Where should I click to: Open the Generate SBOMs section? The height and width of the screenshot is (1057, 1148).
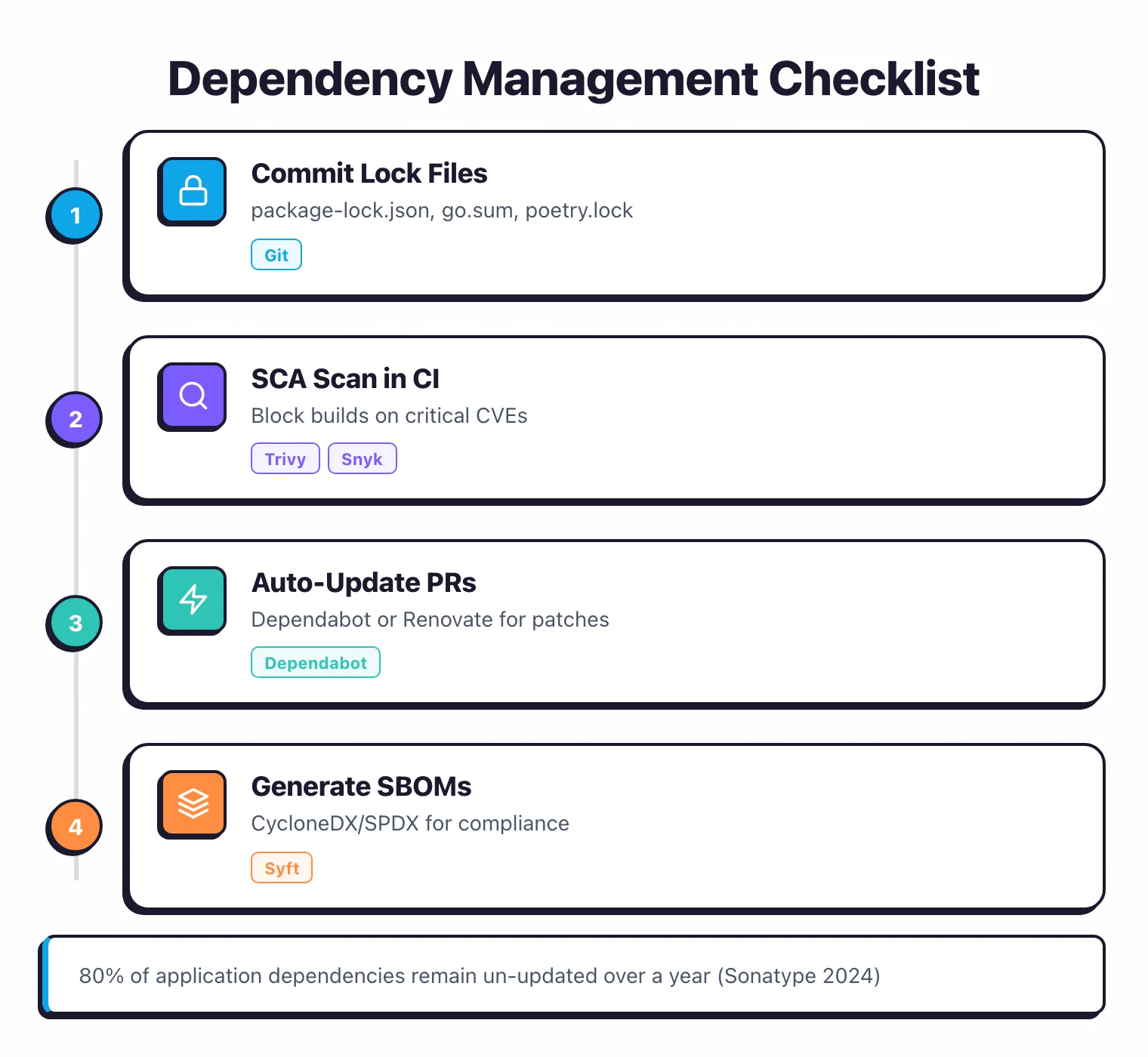tap(361, 786)
